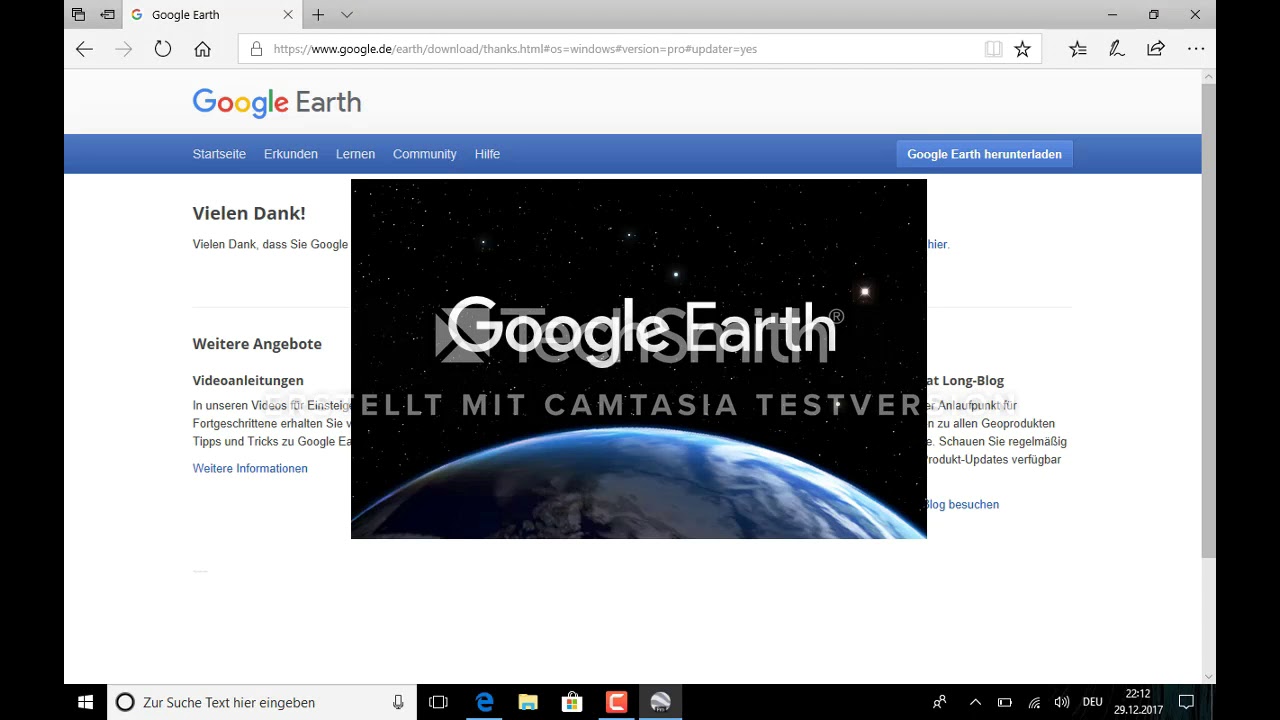This screenshot has height=720, width=1280.
Task: Reload the page with refresh icon
Action: click(x=163, y=49)
